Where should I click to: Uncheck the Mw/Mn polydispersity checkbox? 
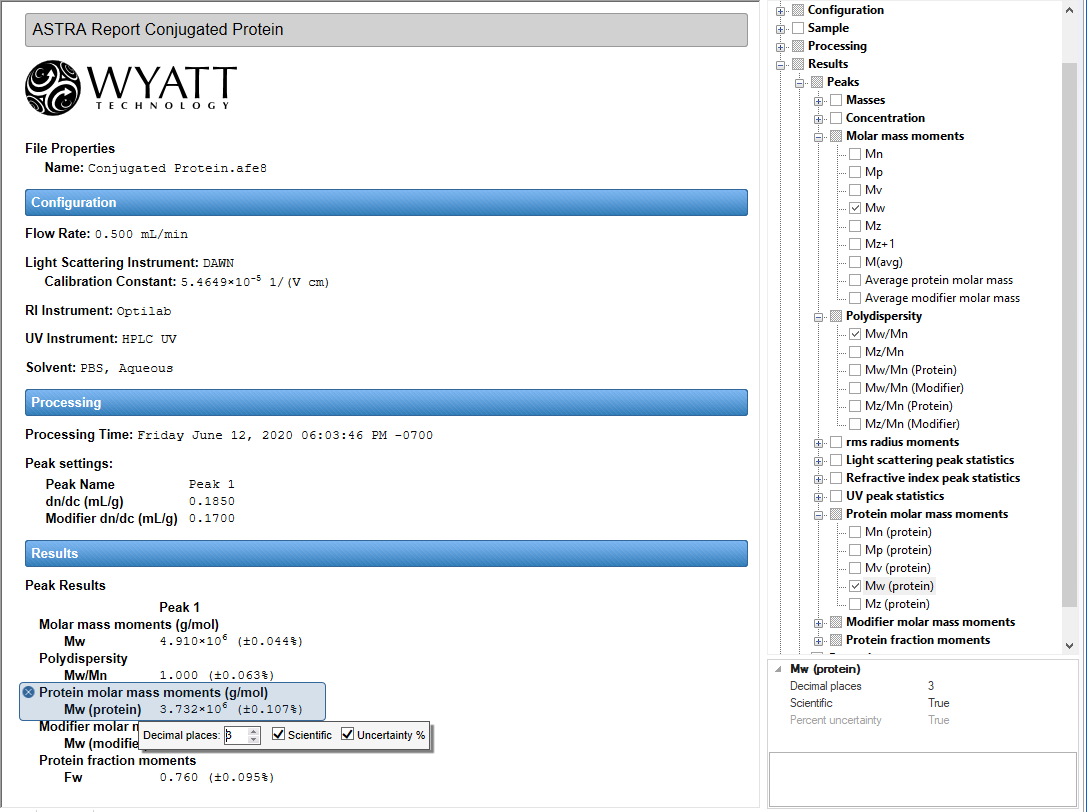coord(855,334)
